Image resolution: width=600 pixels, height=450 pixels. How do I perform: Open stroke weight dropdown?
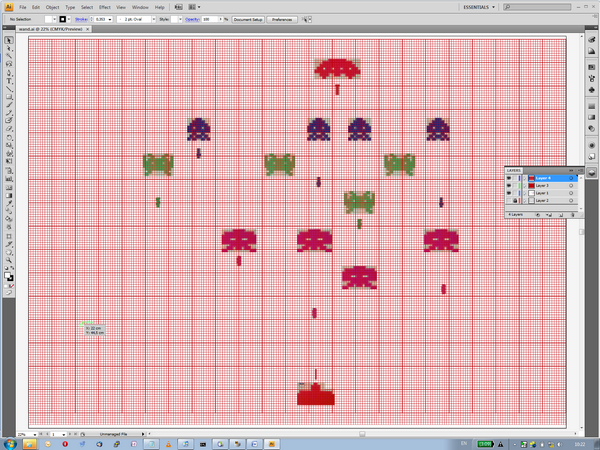click(110, 19)
